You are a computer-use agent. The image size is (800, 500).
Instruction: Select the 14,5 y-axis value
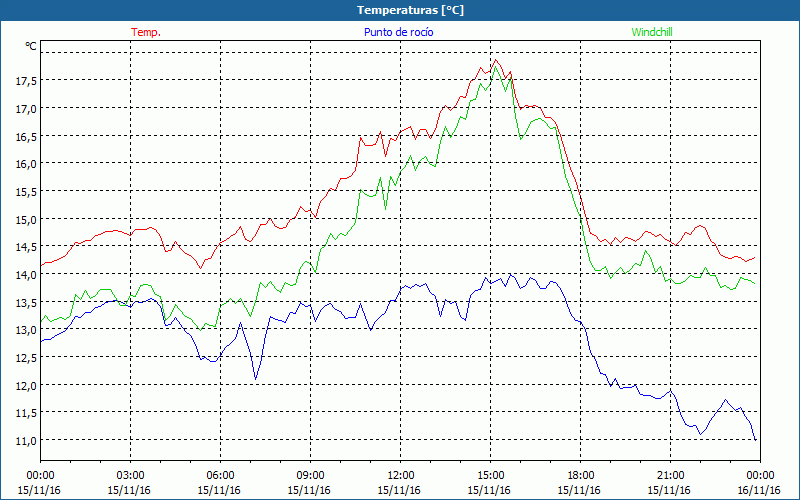pyautogui.click(x=25, y=247)
